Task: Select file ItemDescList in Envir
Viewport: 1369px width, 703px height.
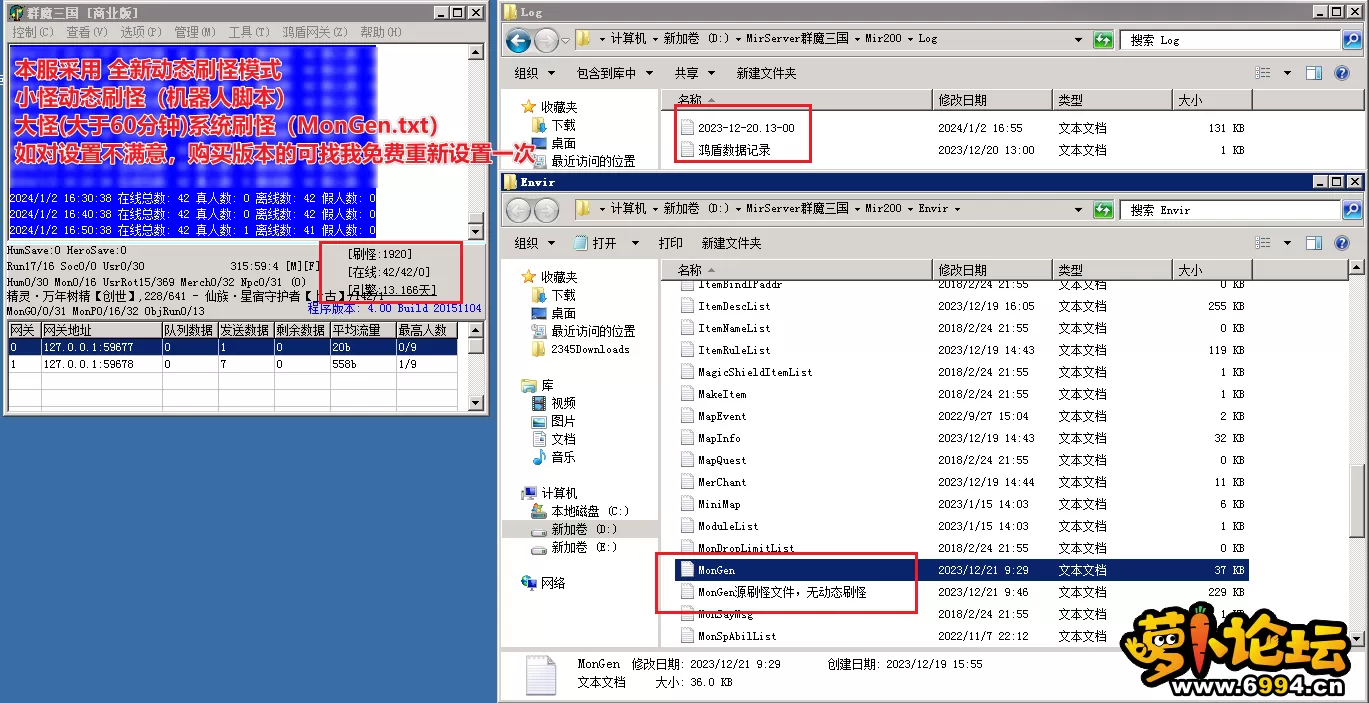Action: [726, 306]
